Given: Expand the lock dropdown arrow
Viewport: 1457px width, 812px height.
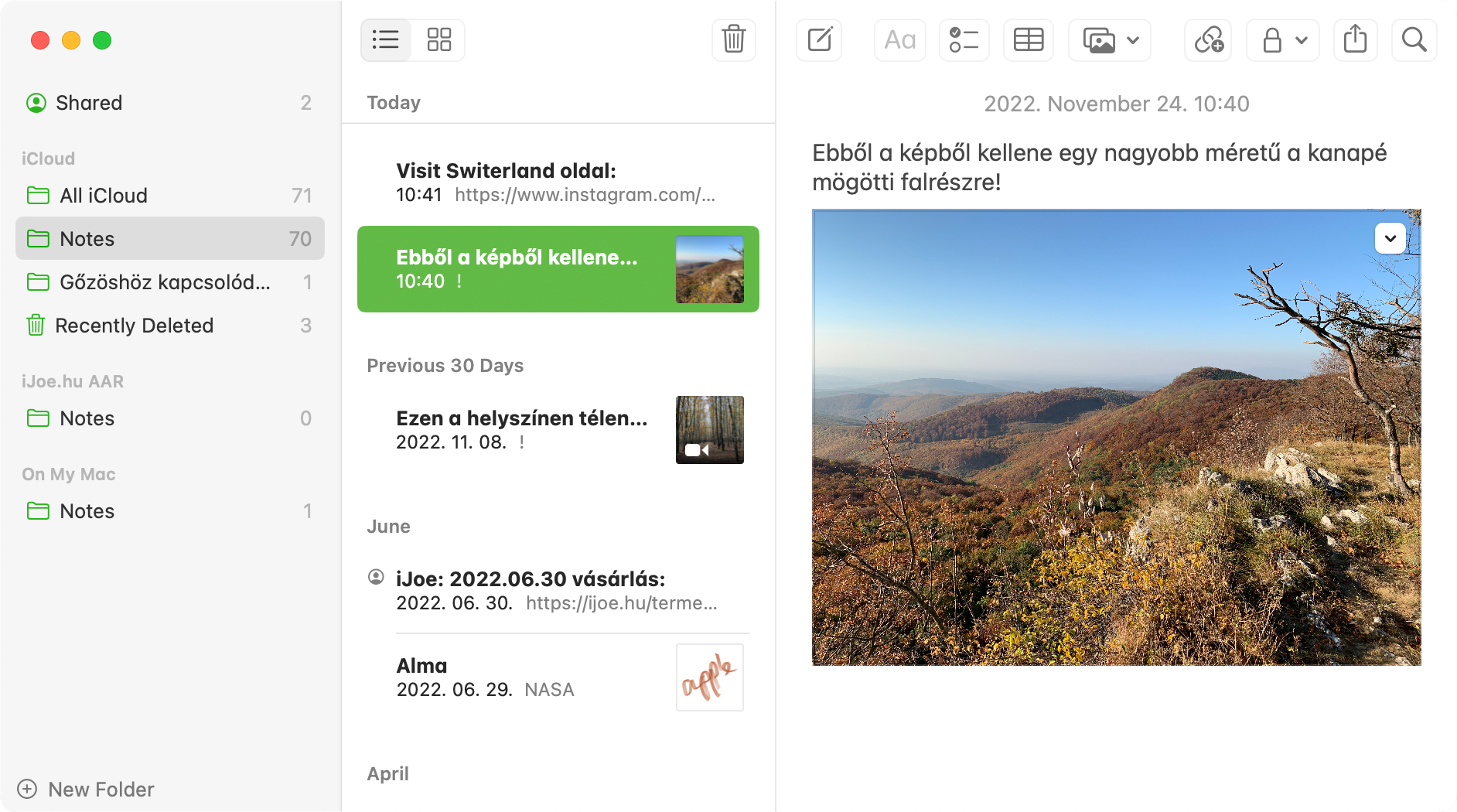Looking at the screenshot, I should 1302,40.
